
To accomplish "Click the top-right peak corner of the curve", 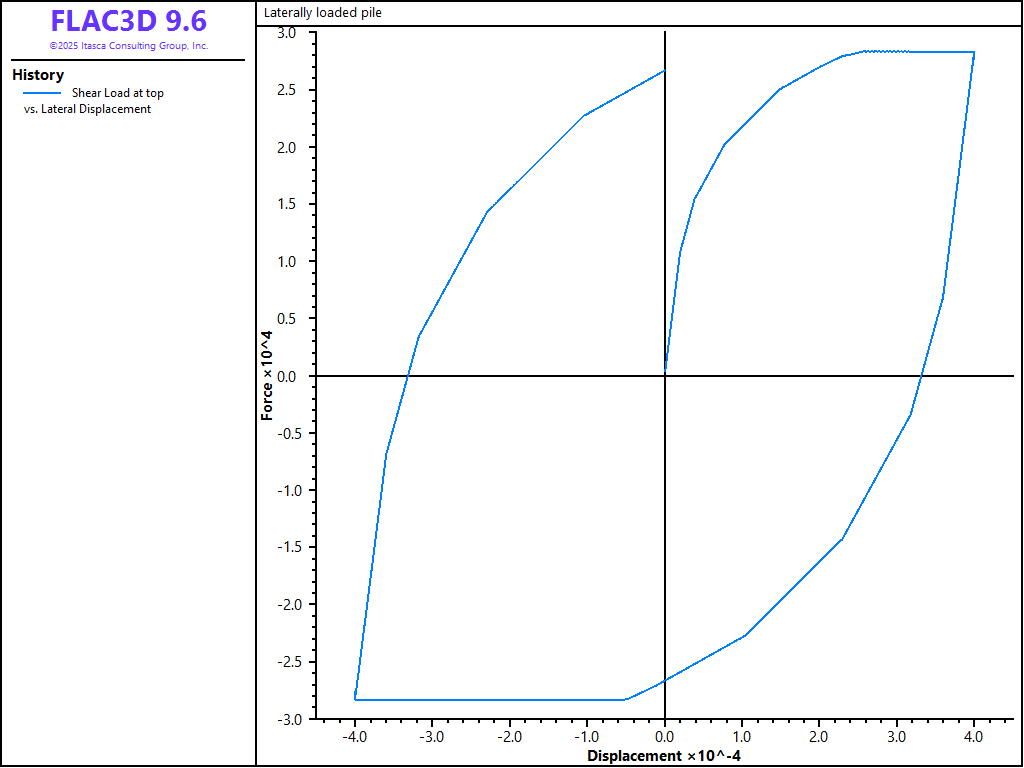I will coord(973,52).
